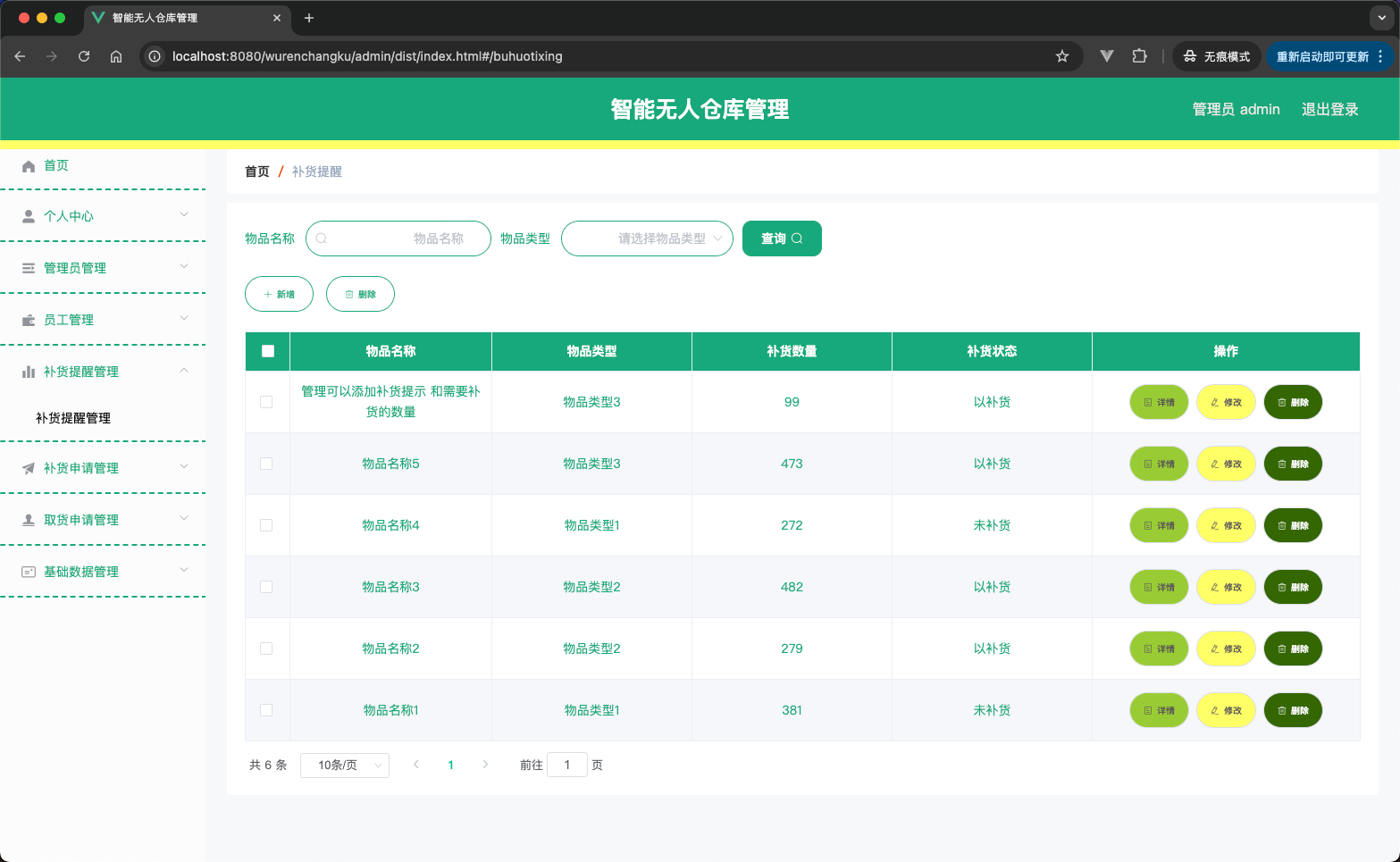The width and height of the screenshot is (1400, 862).
Task: Check the box for 物品名称5
Action: pyautogui.click(x=266, y=464)
